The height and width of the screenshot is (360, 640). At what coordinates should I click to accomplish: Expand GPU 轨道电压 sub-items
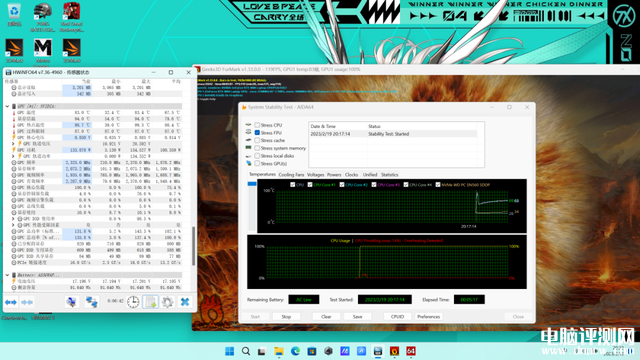click(13, 144)
